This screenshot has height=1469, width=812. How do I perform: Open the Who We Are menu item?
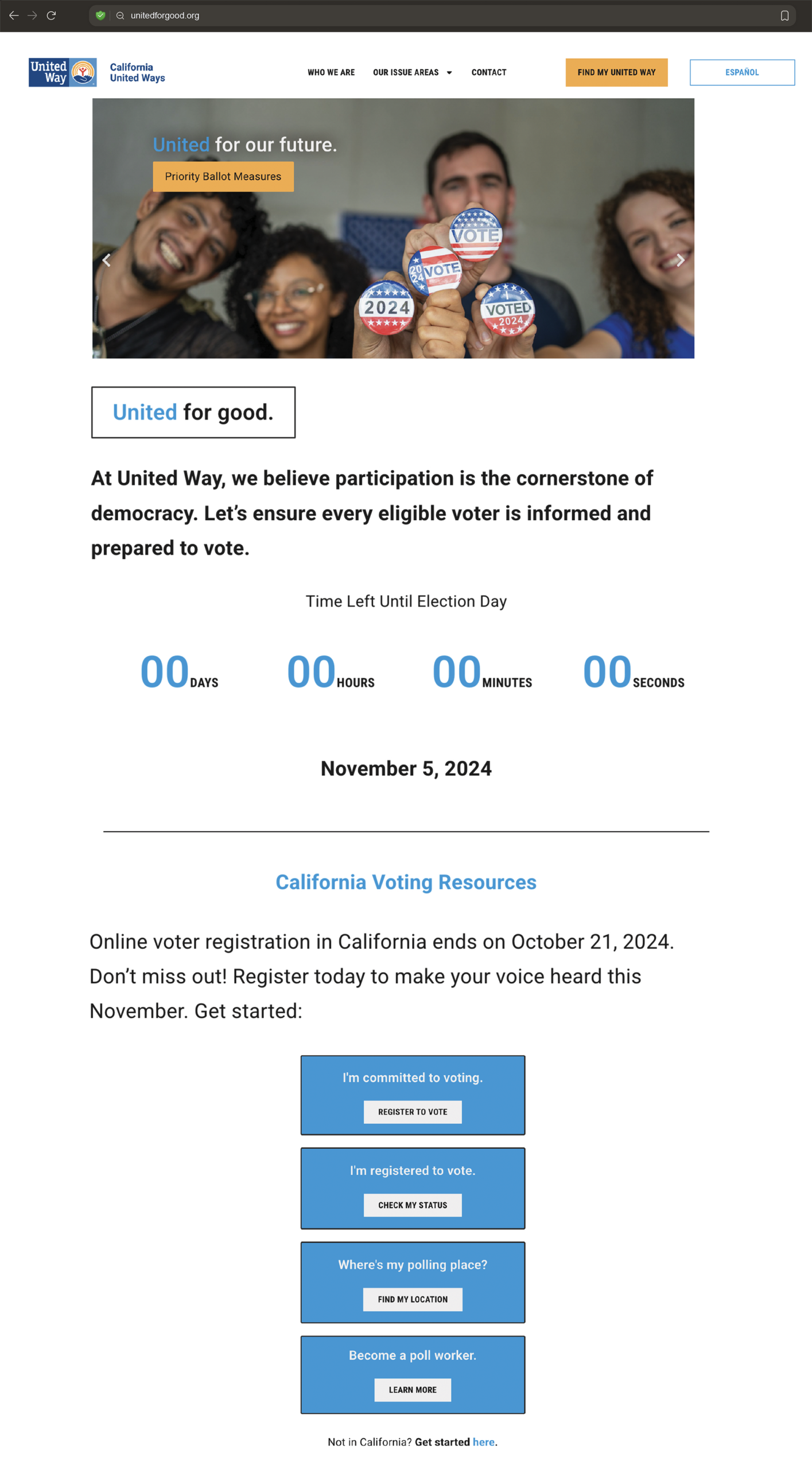pos(331,72)
